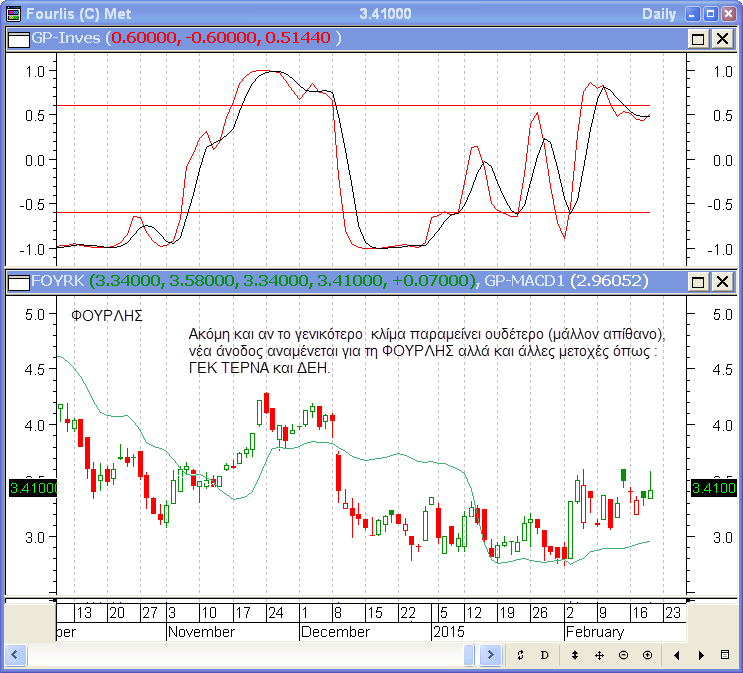
Task: Maximize the Fourlis chart window
Action: 710,14
